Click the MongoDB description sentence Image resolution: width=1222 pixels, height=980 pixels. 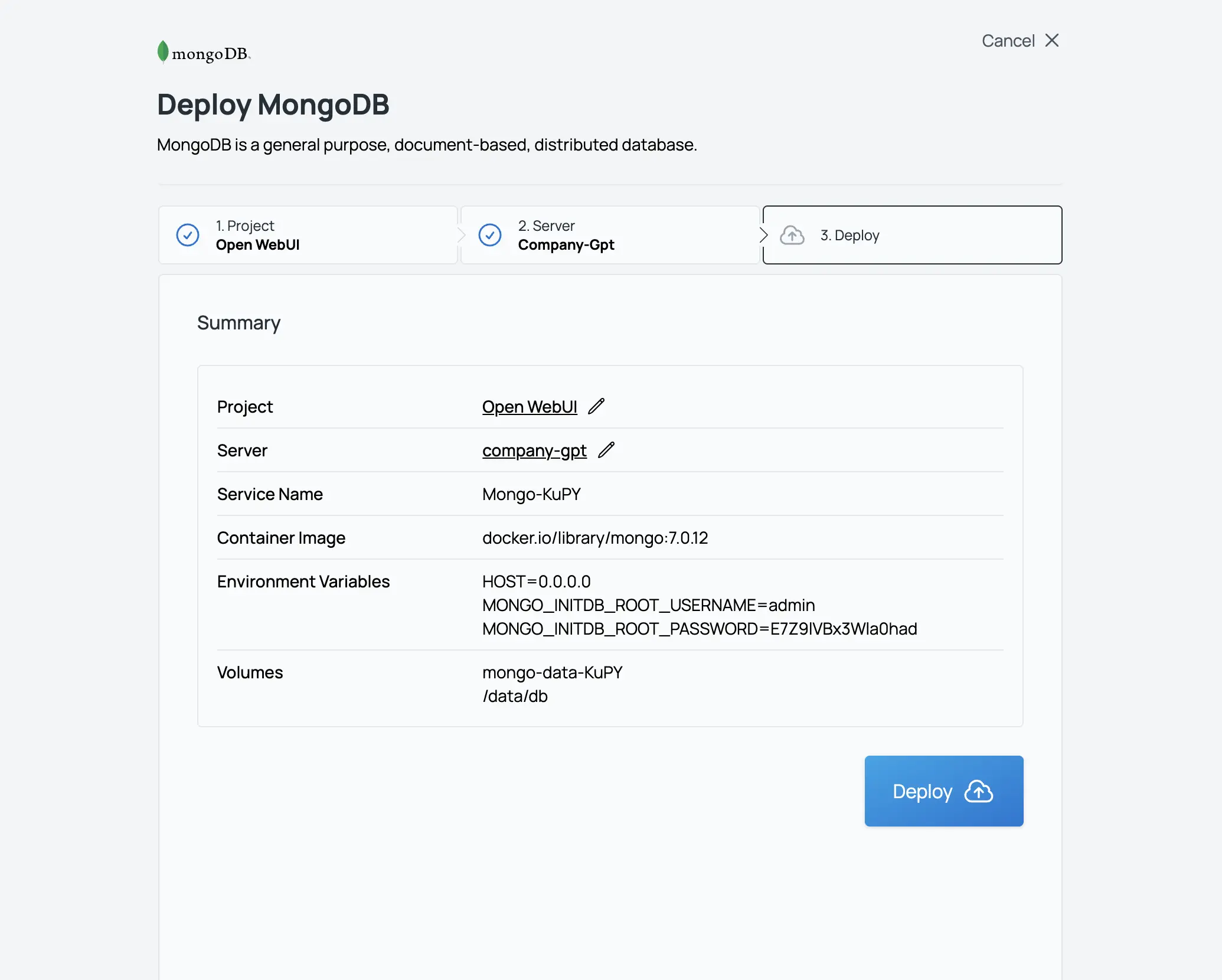427,145
